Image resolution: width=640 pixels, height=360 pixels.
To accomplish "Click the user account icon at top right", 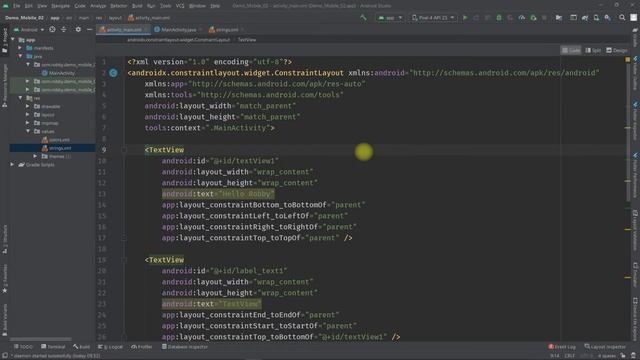I will coord(633,18).
